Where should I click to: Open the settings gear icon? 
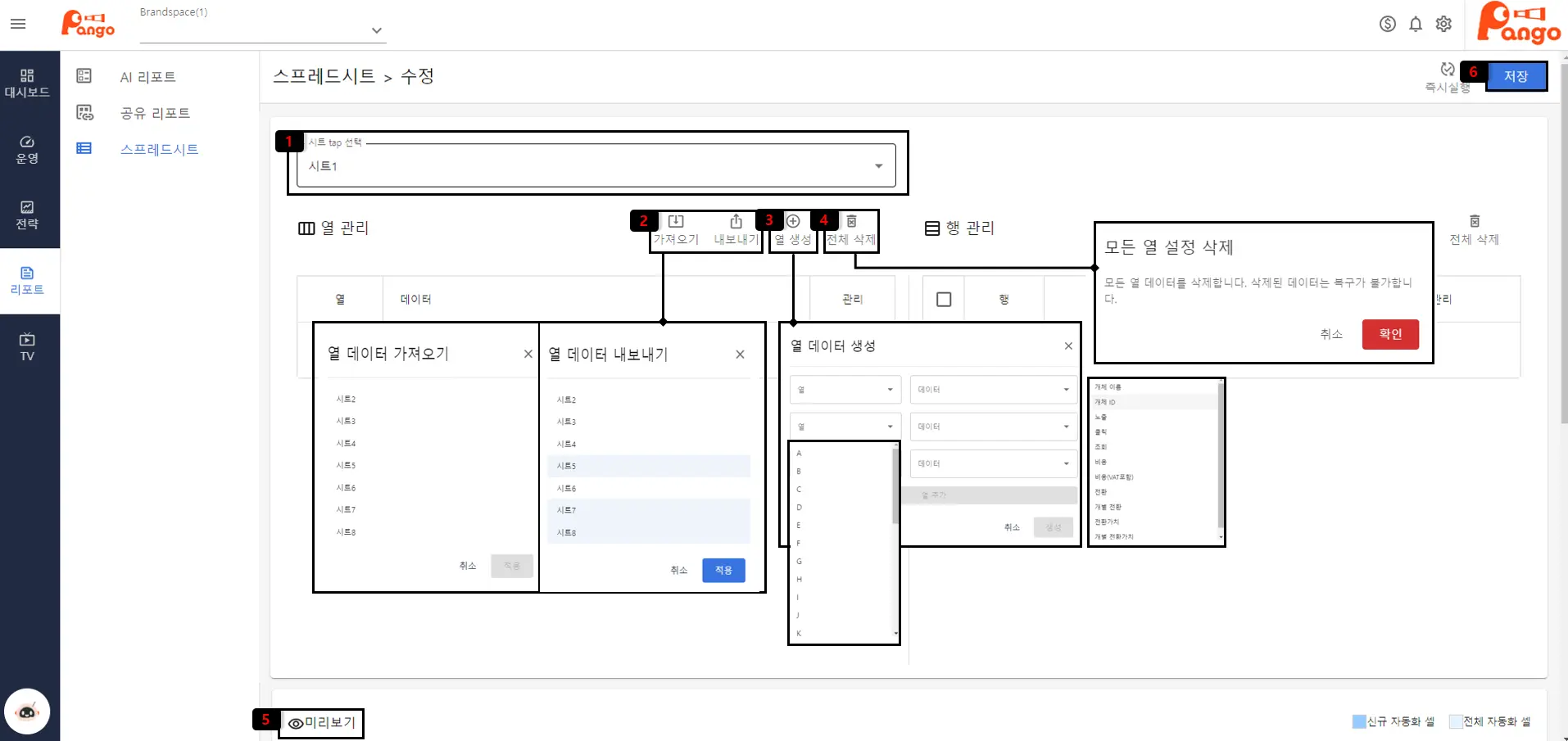click(x=1443, y=25)
